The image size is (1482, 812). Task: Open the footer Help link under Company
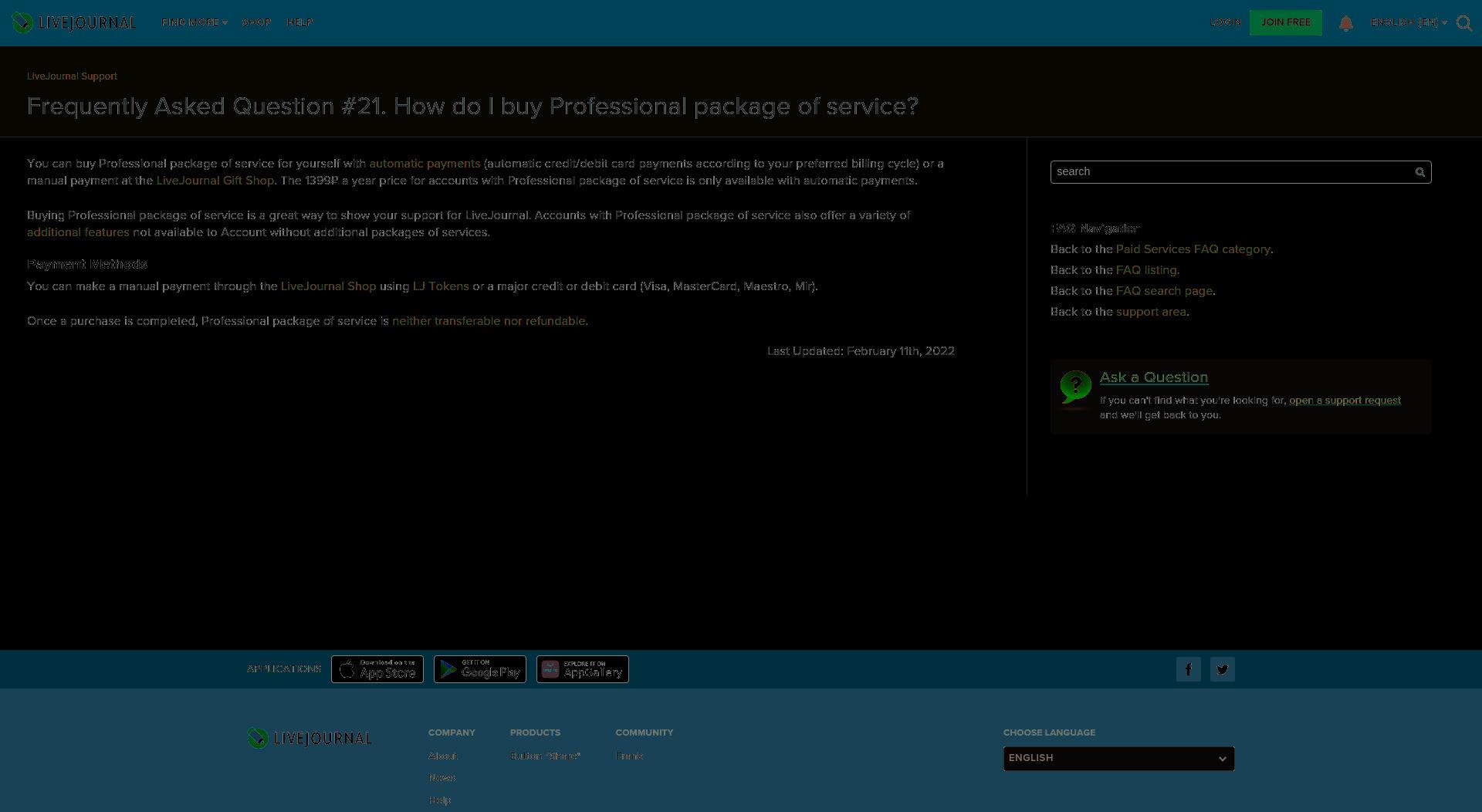439,800
